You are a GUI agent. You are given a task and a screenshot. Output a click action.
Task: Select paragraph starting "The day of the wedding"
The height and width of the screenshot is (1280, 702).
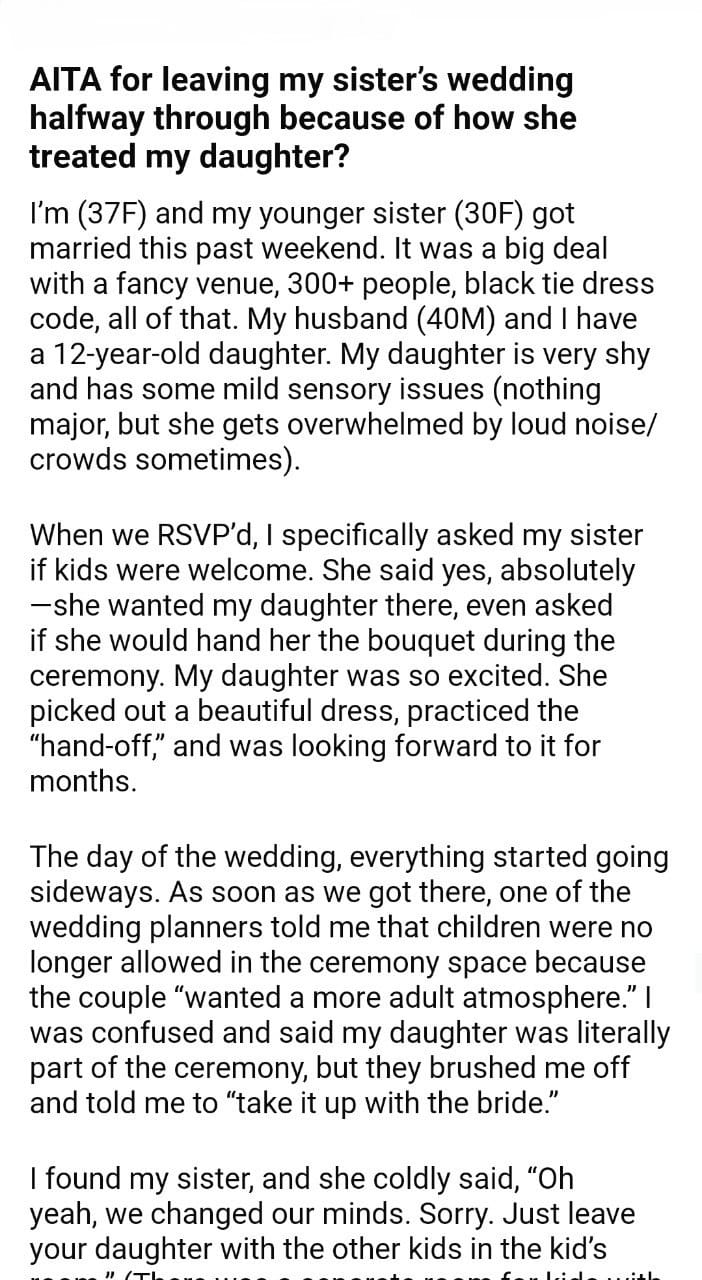[350, 980]
